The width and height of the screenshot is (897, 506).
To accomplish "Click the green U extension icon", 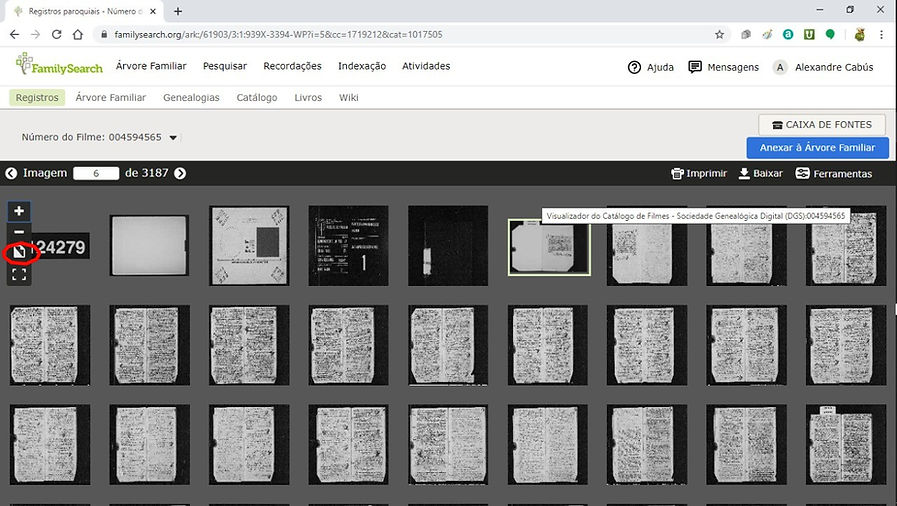I will [809, 34].
